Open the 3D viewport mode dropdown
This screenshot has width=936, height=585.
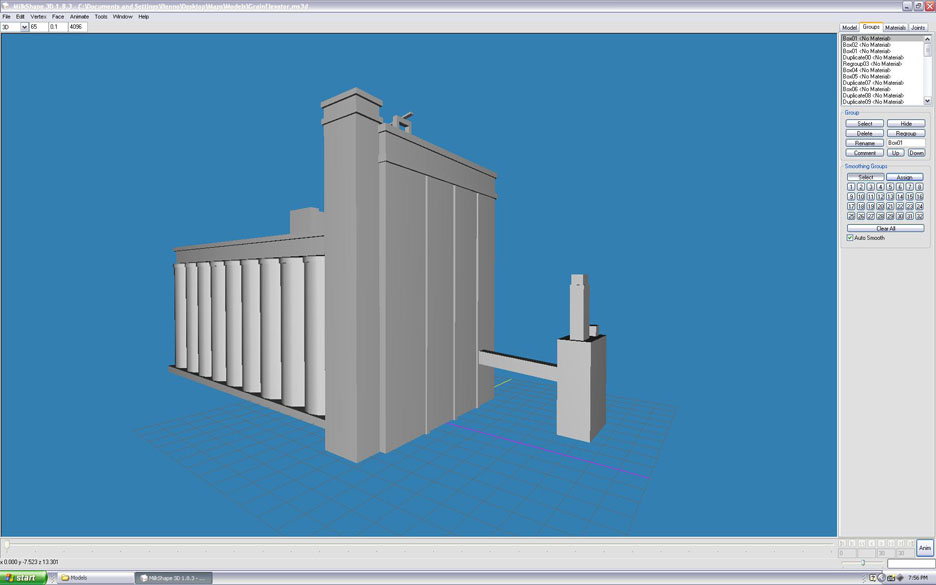[14, 27]
